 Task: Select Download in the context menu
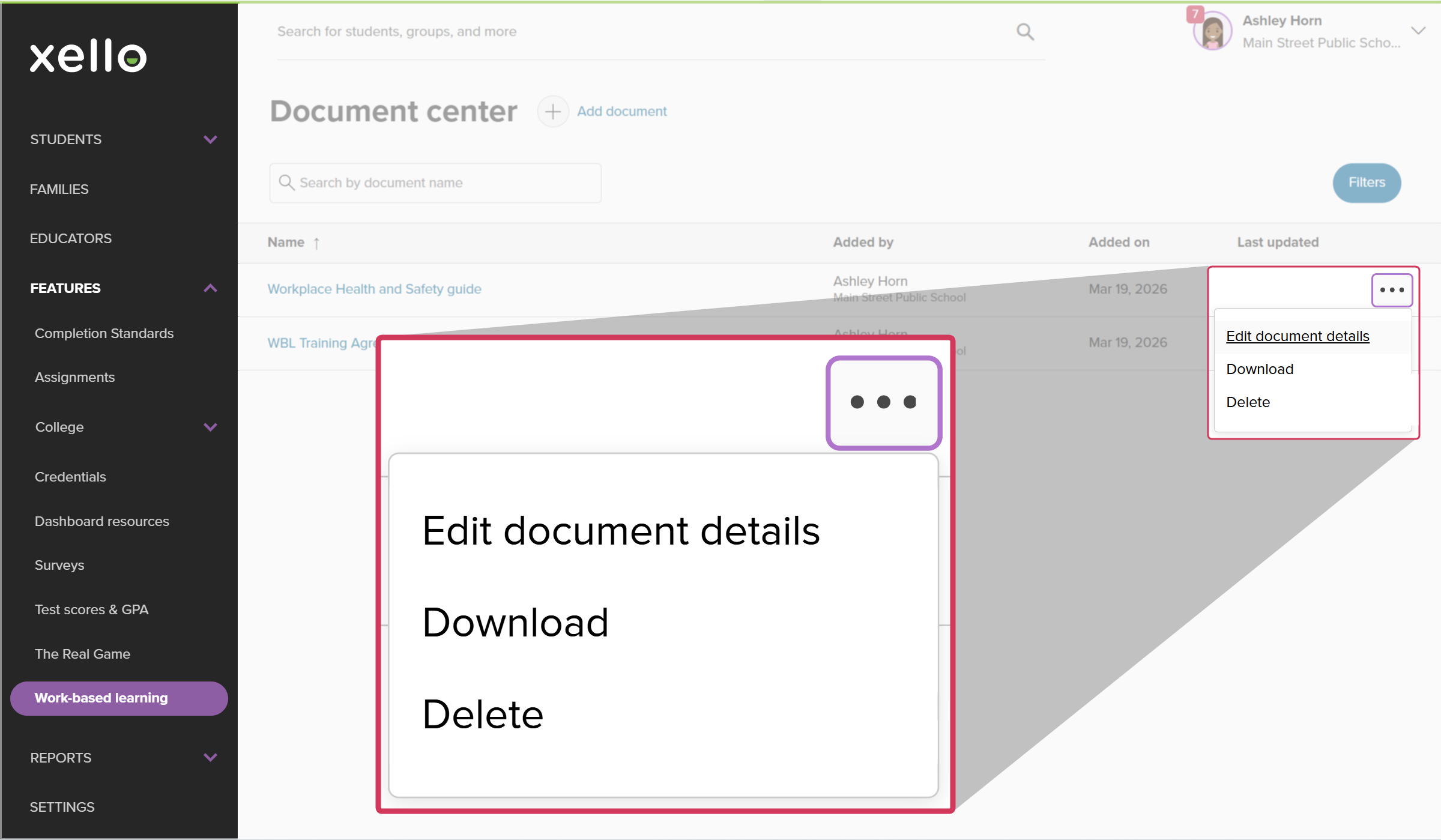click(x=1260, y=369)
